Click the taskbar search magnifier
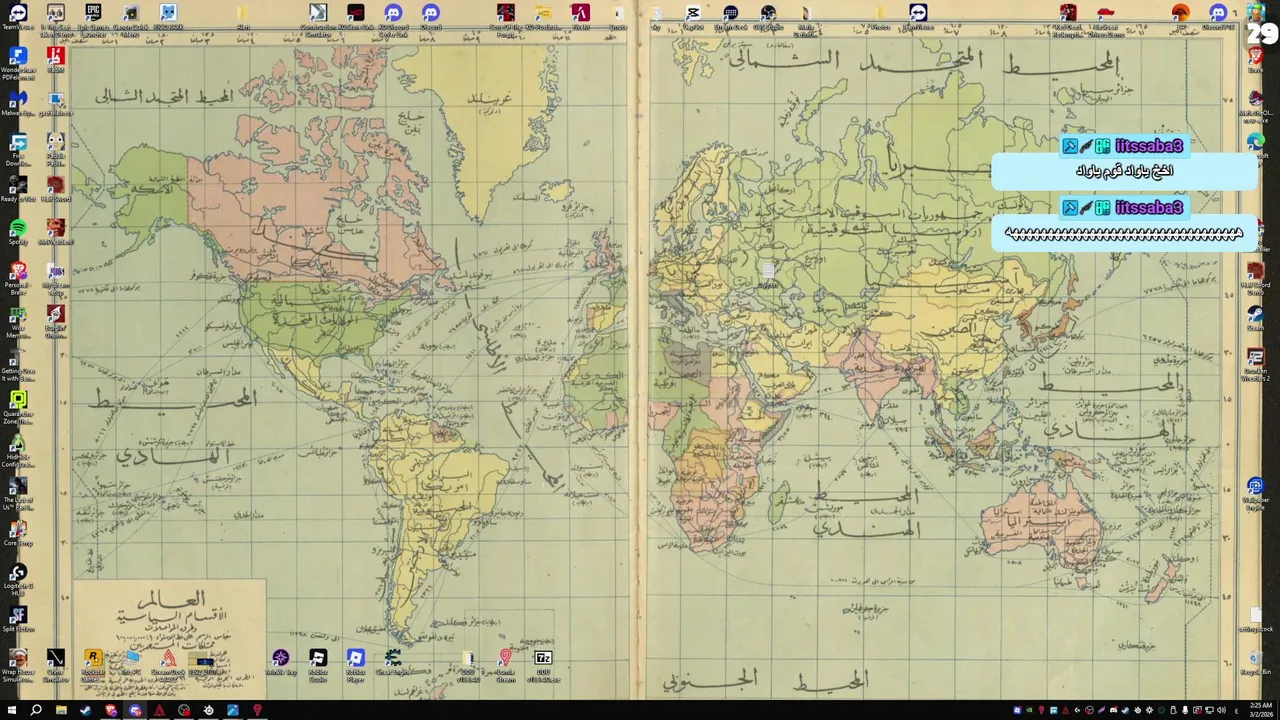 pos(36,710)
